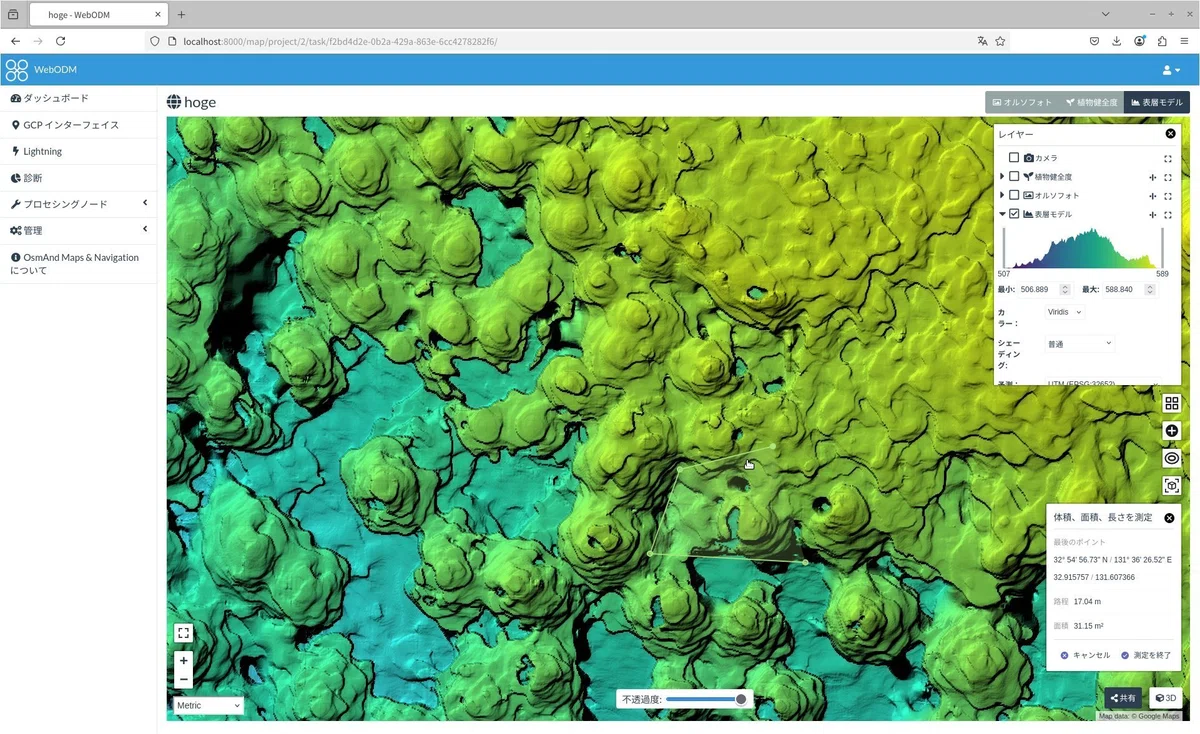Adjust the 不透過度 opacity slider
Viewport: 1200px width, 734px height.
point(707,700)
